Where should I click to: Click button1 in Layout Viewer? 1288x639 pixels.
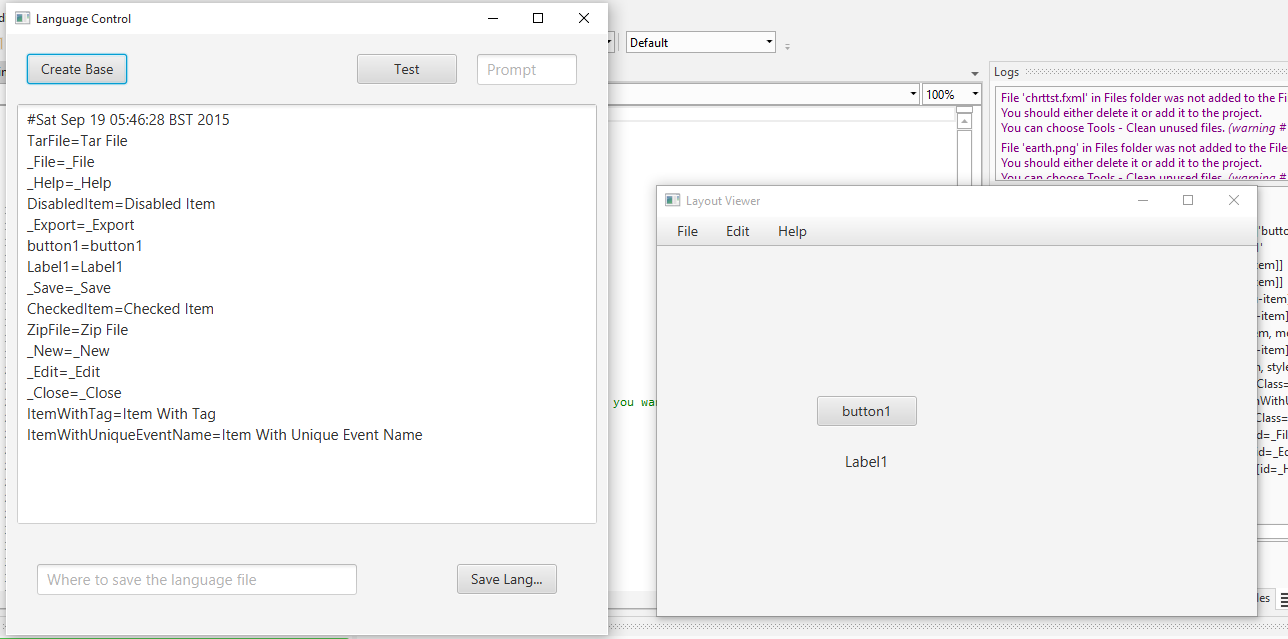(867, 411)
